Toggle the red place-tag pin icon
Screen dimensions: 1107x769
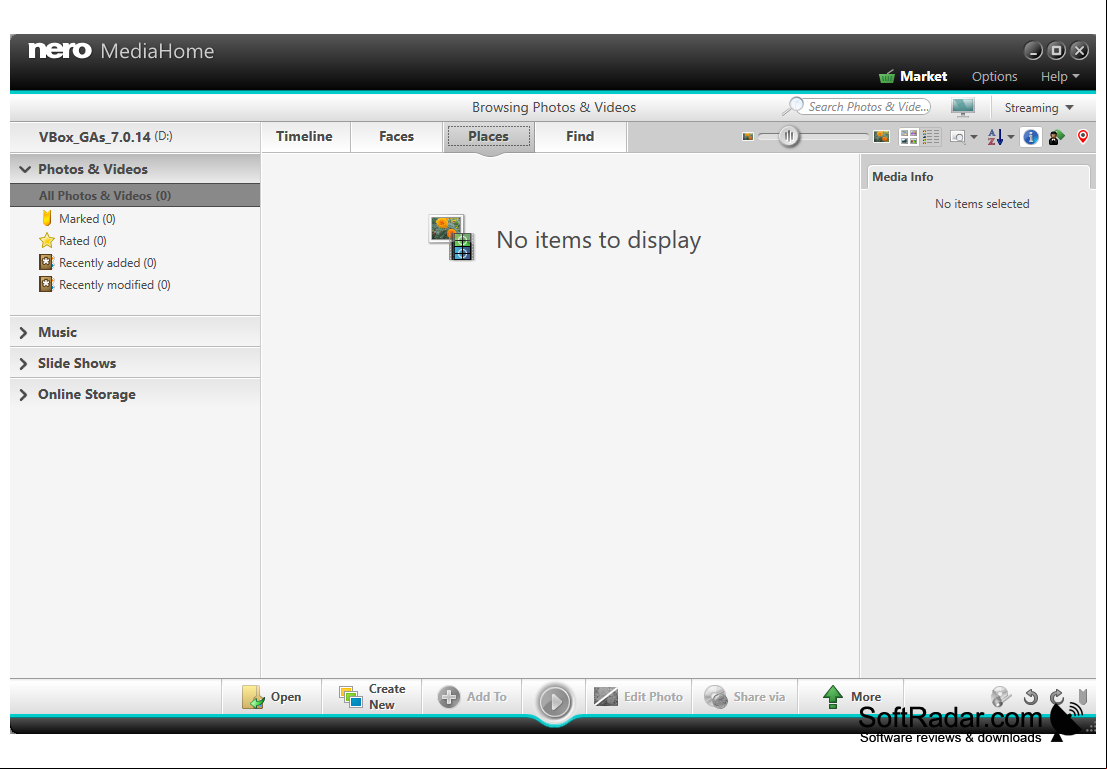[1083, 136]
